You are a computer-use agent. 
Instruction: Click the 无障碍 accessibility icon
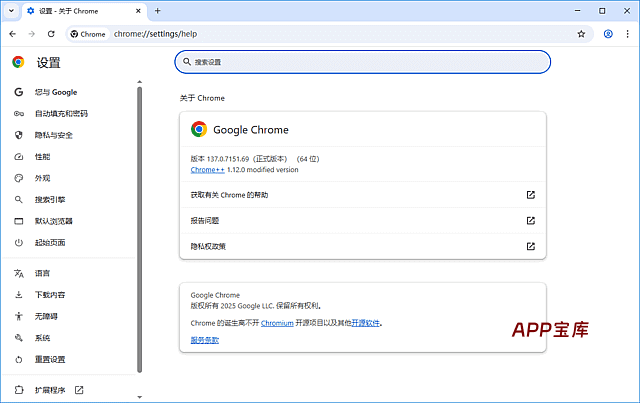click(19, 316)
